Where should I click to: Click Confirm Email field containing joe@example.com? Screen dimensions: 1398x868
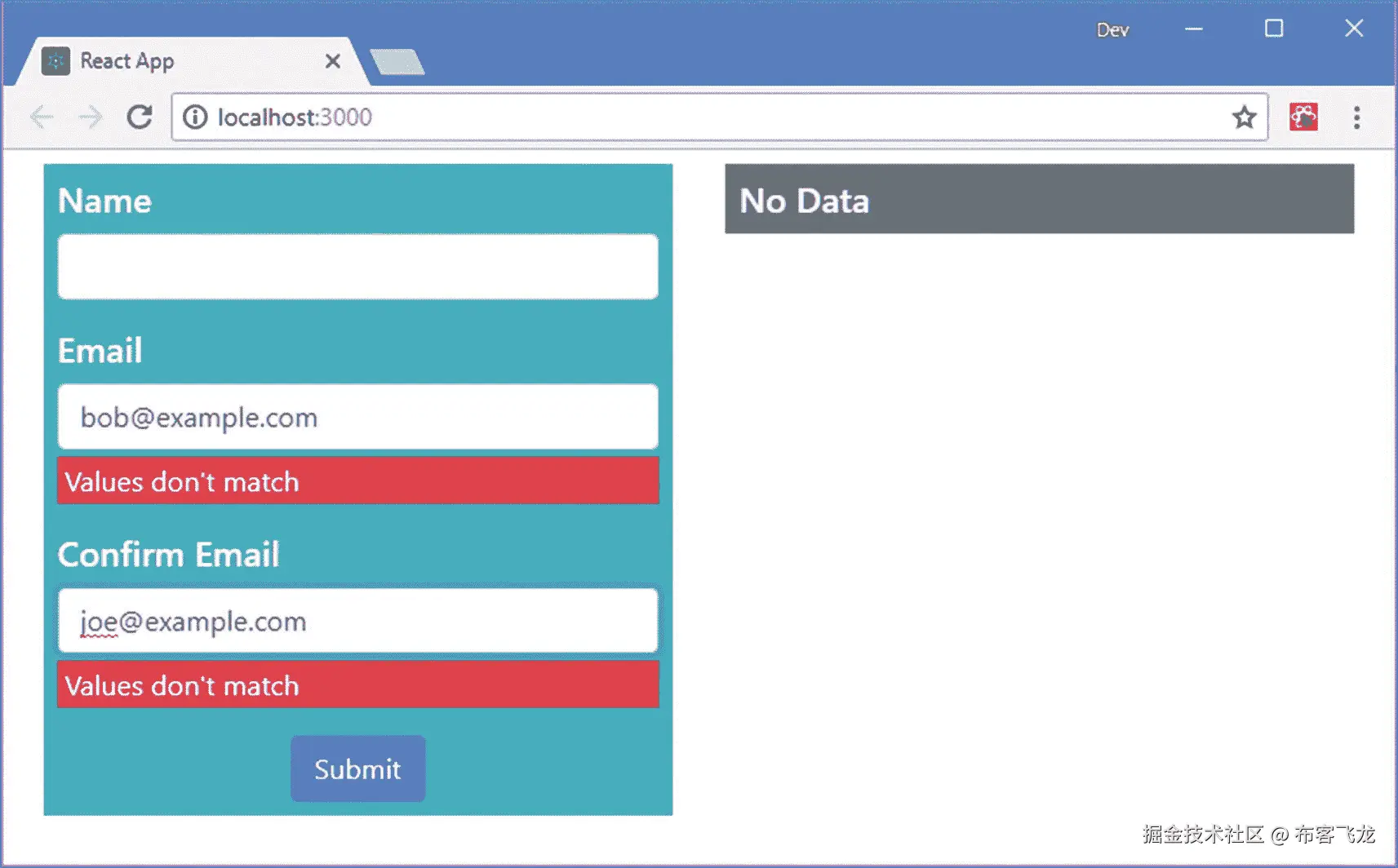coord(357,621)
